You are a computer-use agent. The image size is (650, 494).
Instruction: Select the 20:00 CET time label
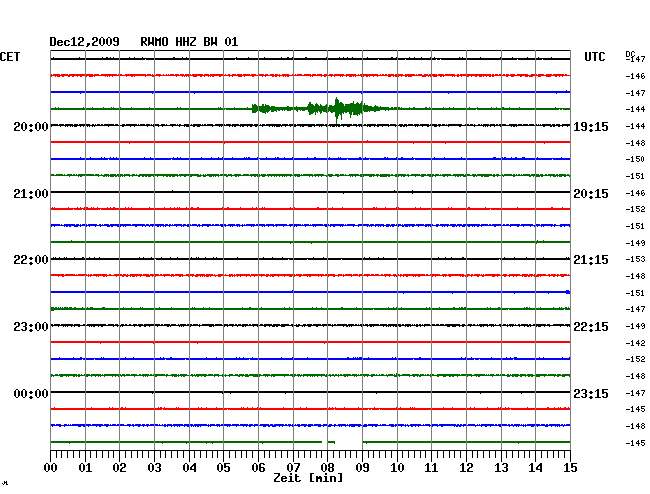click(31, 127)
